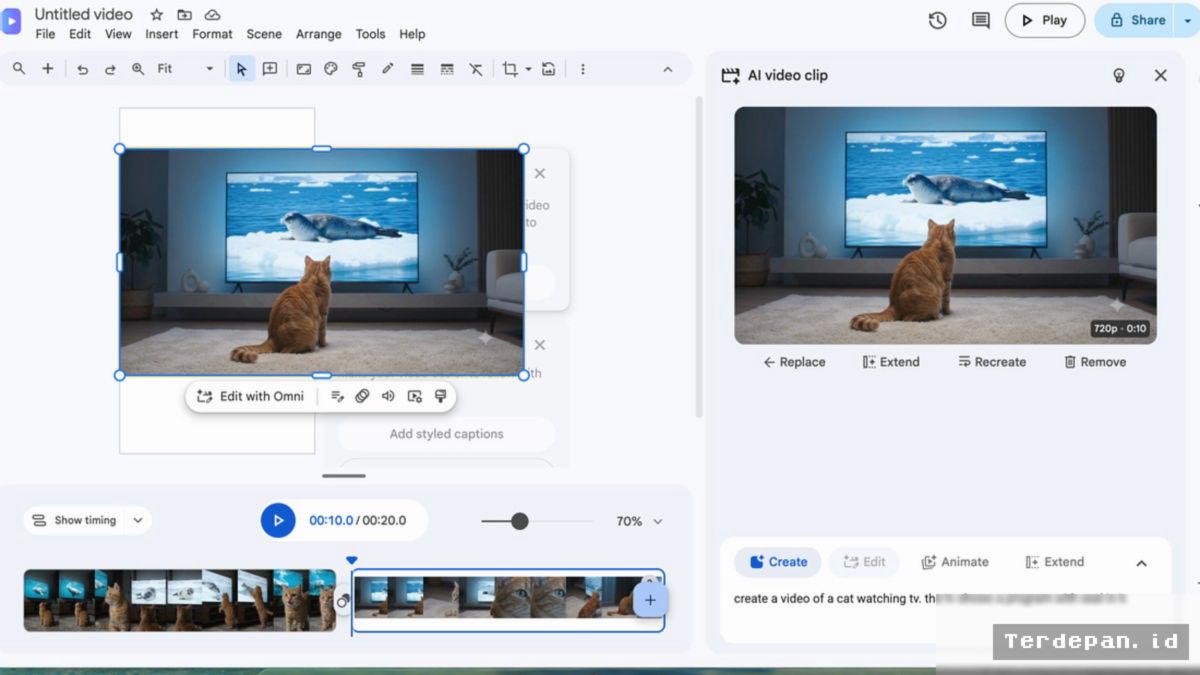Screen dimensions: 1200x675
Task: Click Edit with Omni button
Action: click(250, 396)
